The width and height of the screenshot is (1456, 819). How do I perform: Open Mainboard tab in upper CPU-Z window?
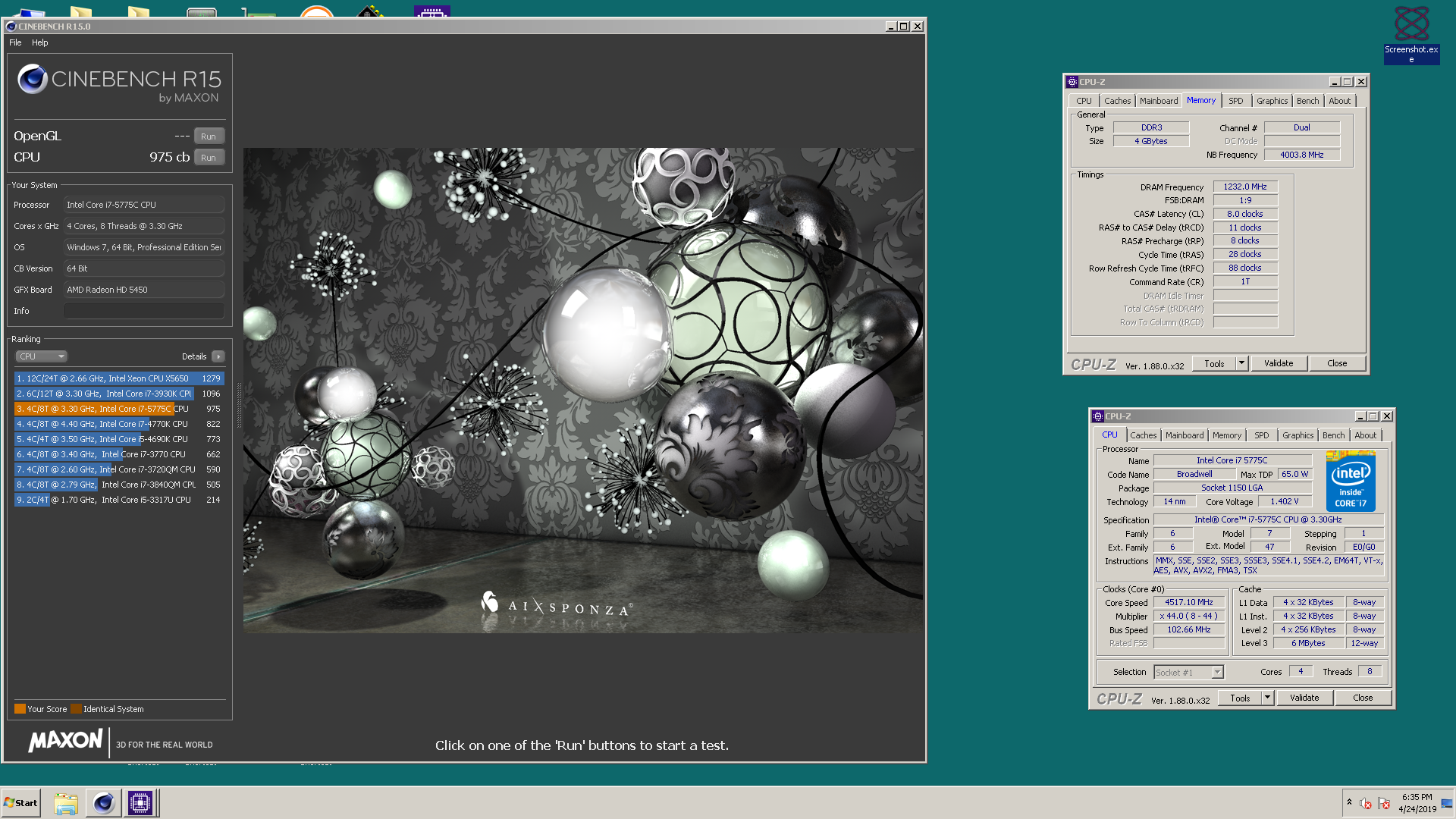1159,101
